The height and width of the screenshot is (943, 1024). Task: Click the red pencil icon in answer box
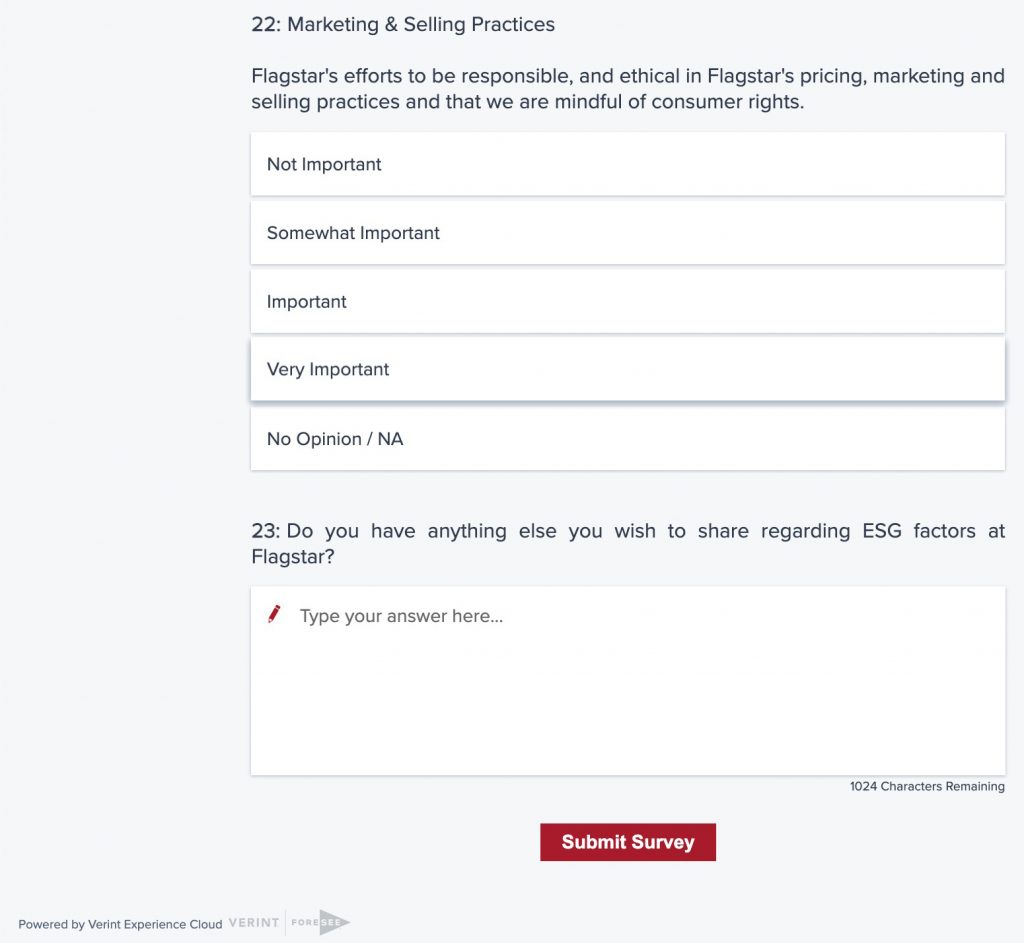tap(274, 614)
